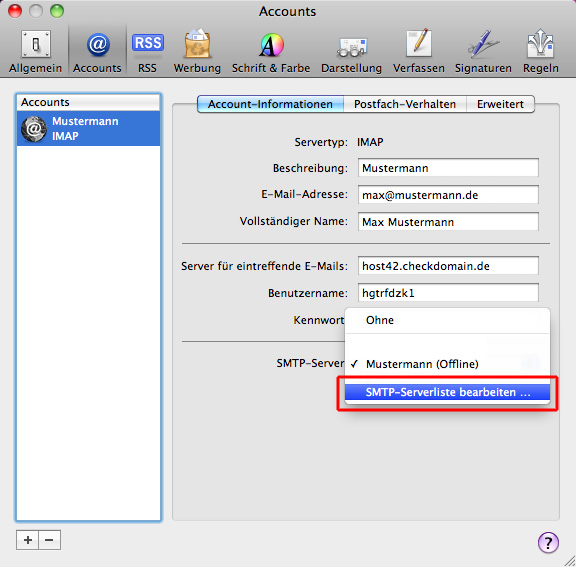Open the Allgemein preferences pane
Viewport: 576px width, 567px height.
point(36,52)
